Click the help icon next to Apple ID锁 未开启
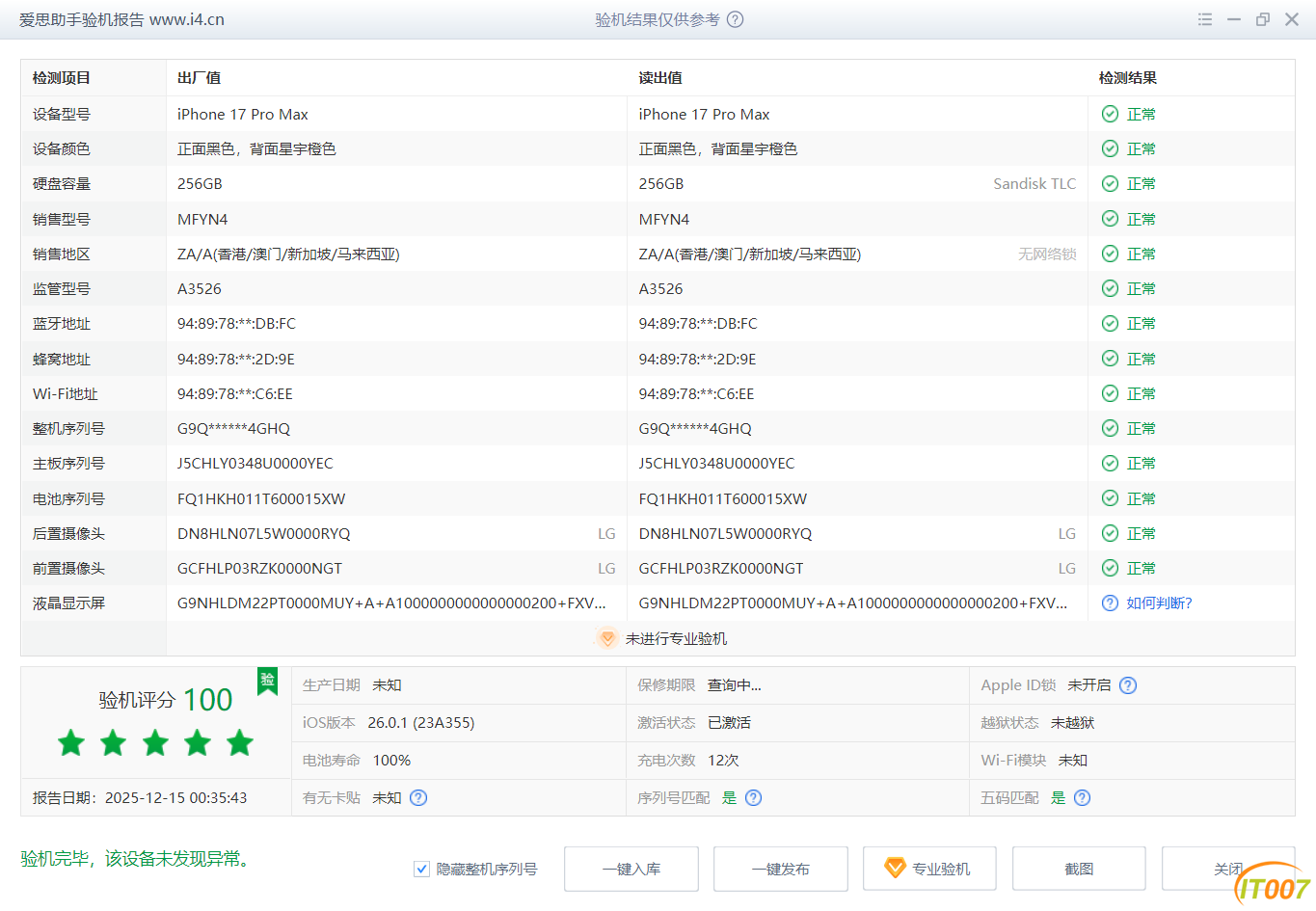Screen dimensions: 1316x911 click(1128, 685)
